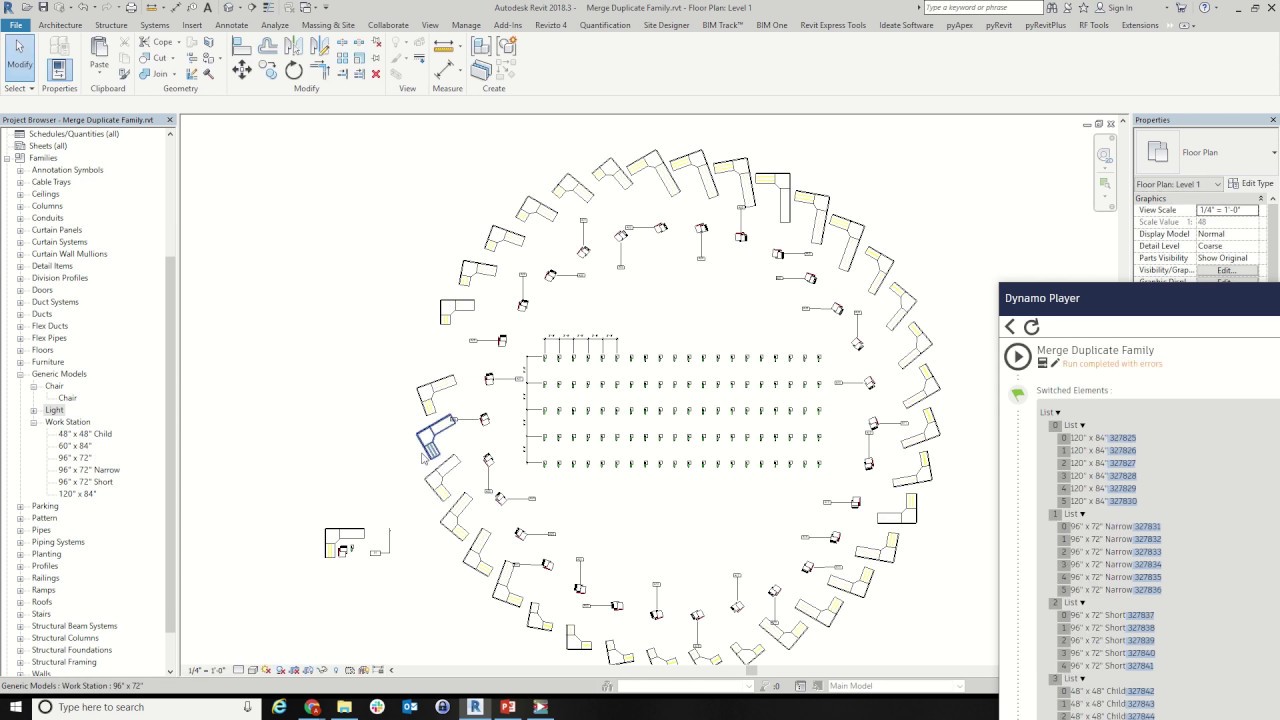Collapse the Work Station family node

pyautogui.click(x=33, y=422)
